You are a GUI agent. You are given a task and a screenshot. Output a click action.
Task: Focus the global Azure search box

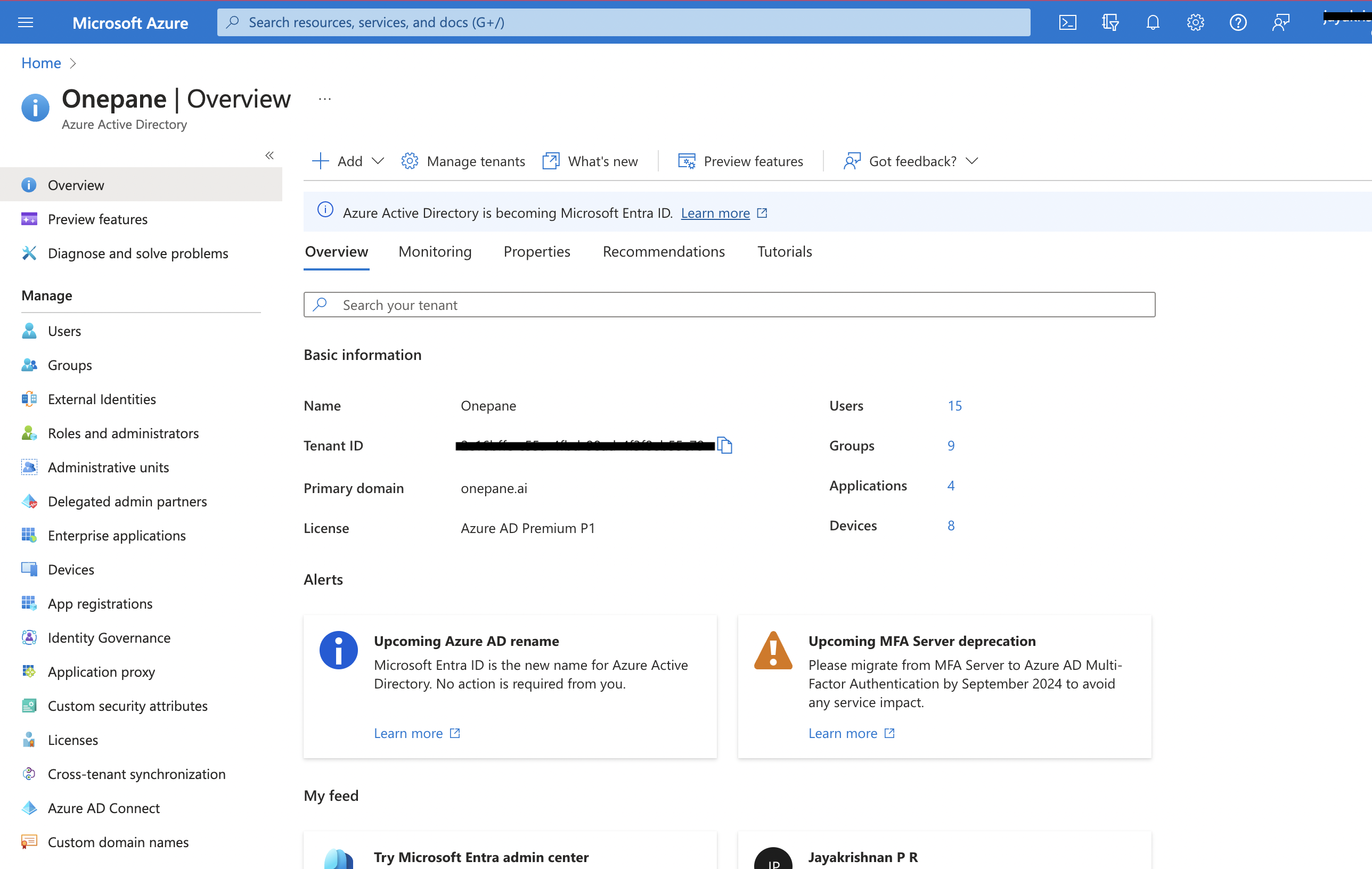coord(623,22)
